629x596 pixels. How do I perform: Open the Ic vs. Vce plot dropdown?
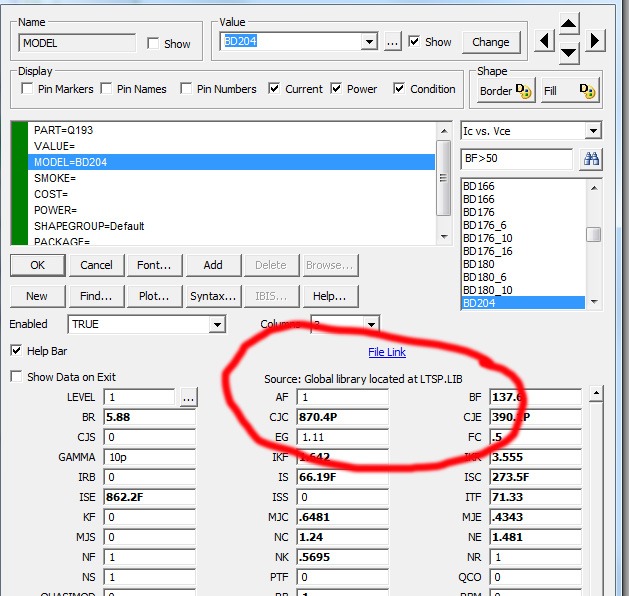tap(593, 131)
